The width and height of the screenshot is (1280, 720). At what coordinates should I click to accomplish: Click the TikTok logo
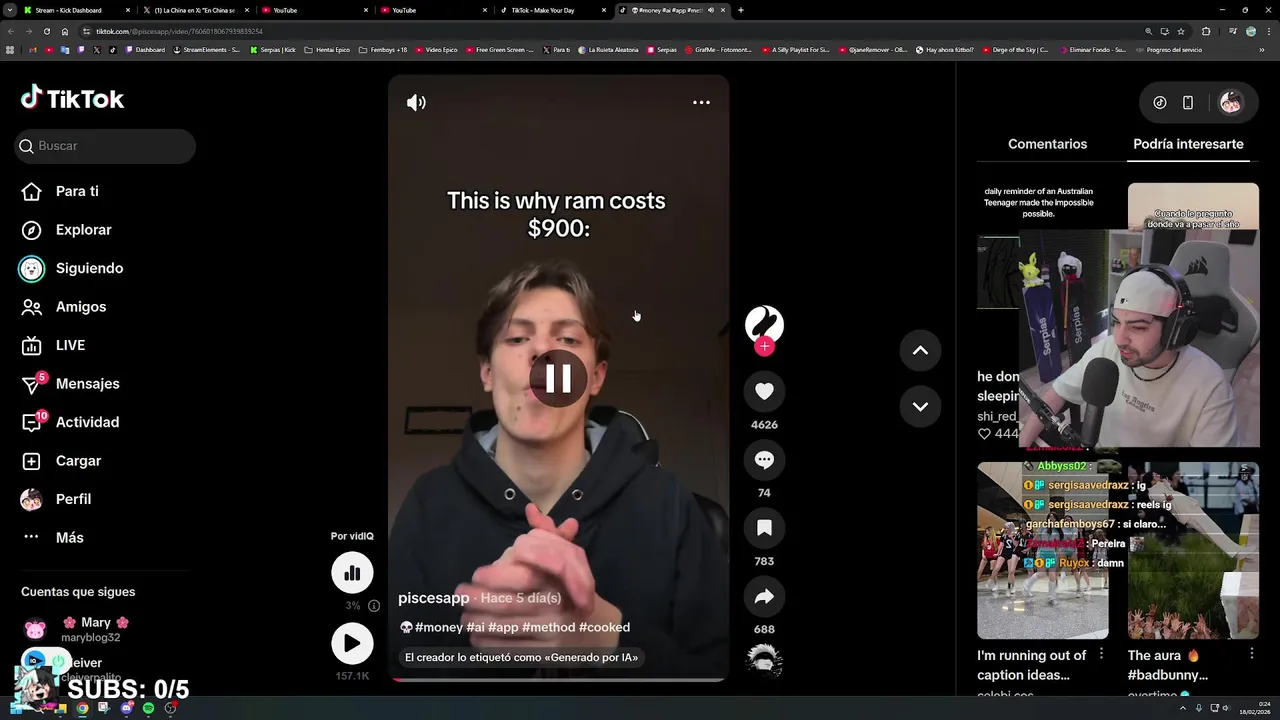click(x=72, y=98)
